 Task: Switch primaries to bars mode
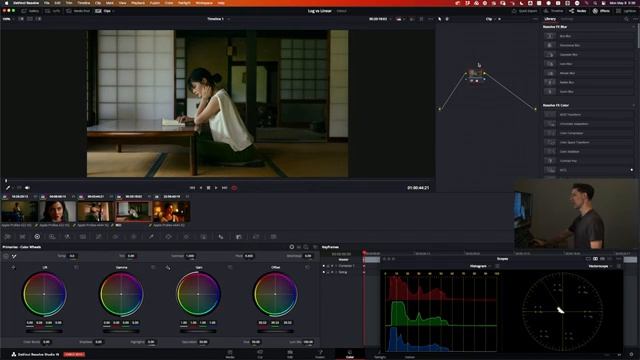coord(299,247)
